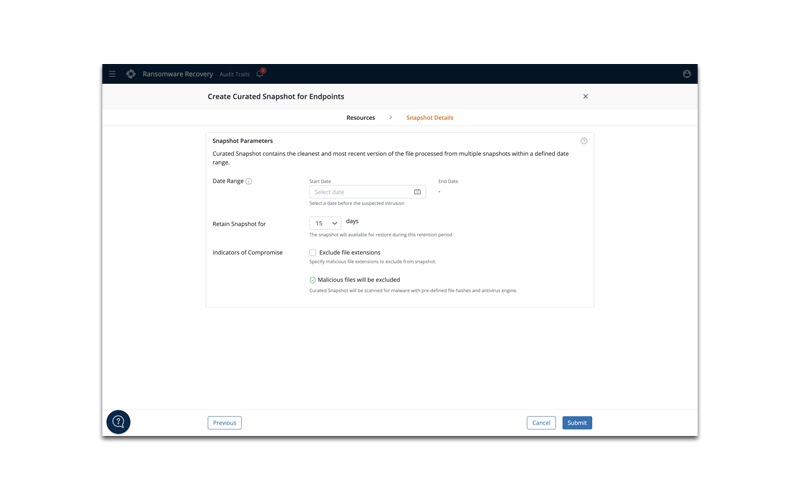
Task: Open the hamburger navigation menu
Action: point(112,74)
